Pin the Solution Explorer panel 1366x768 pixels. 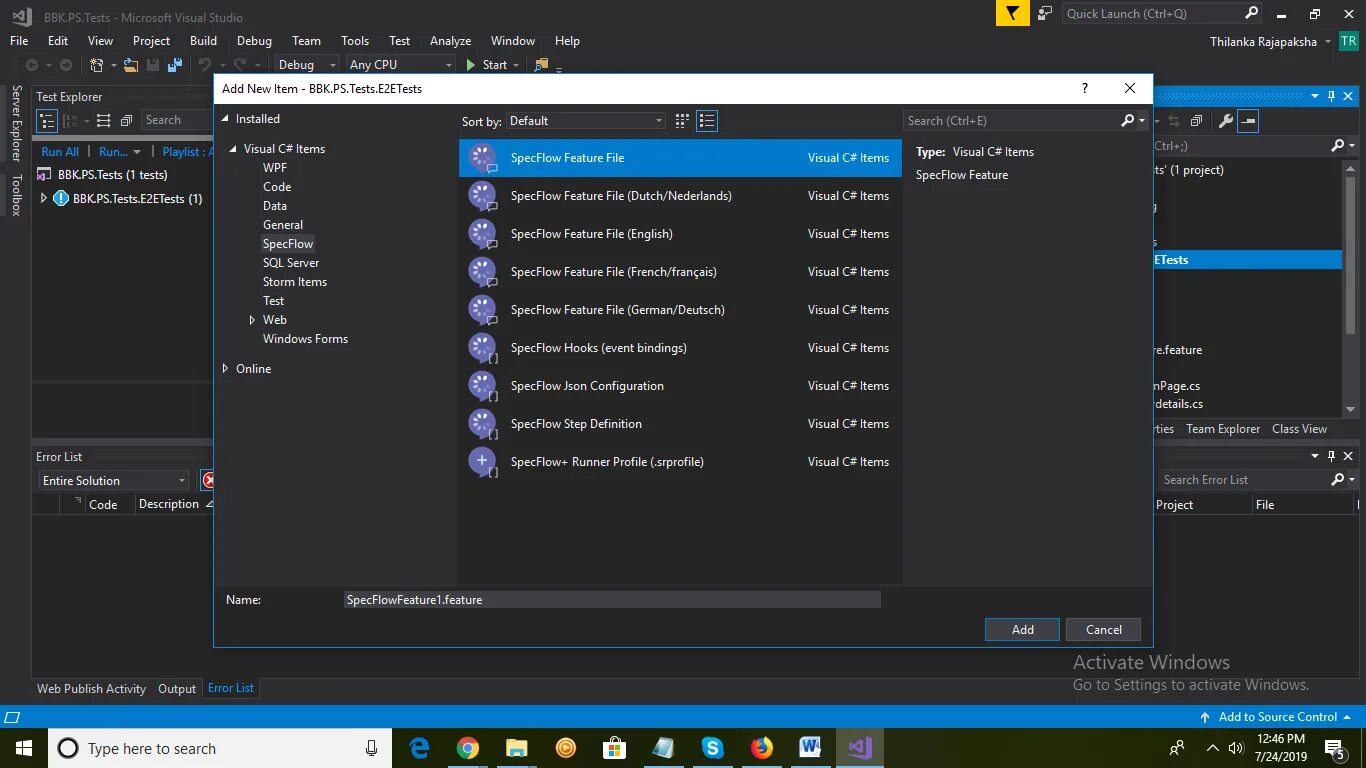(x=1331, y=96)
